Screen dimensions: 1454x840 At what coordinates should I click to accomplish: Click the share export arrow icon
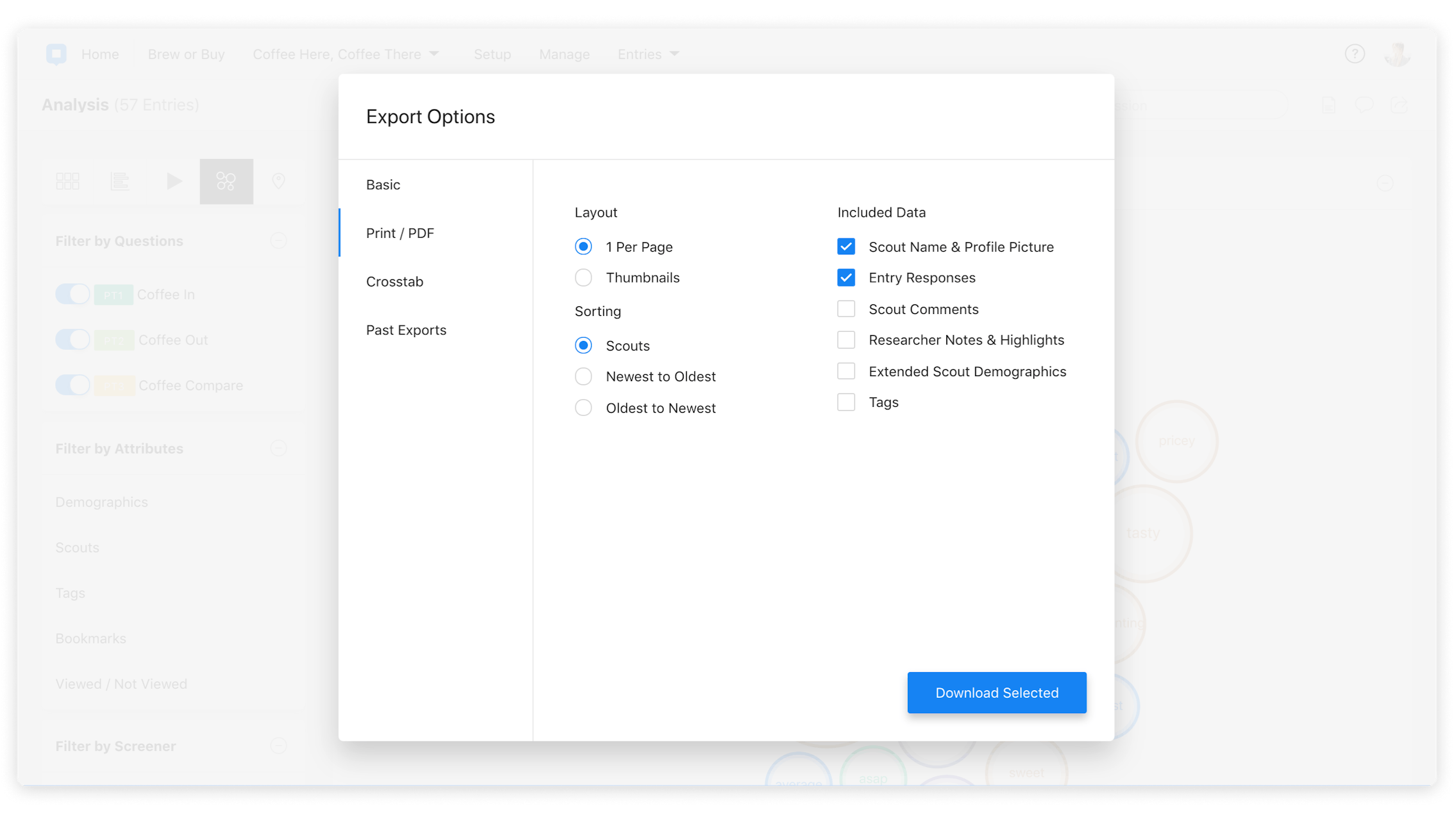(1399, 105)
